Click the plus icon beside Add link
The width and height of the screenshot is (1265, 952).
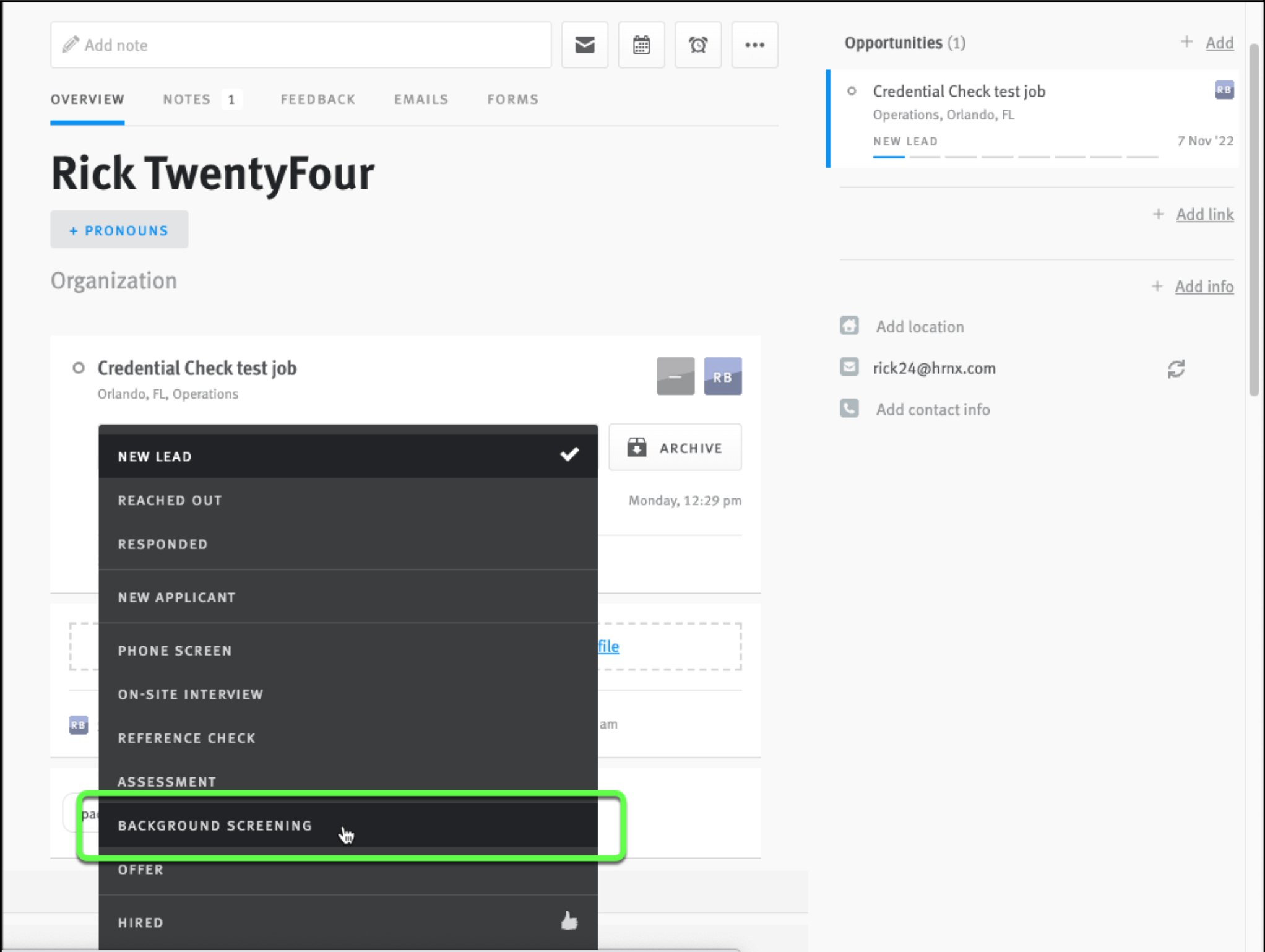(1158, 214)
